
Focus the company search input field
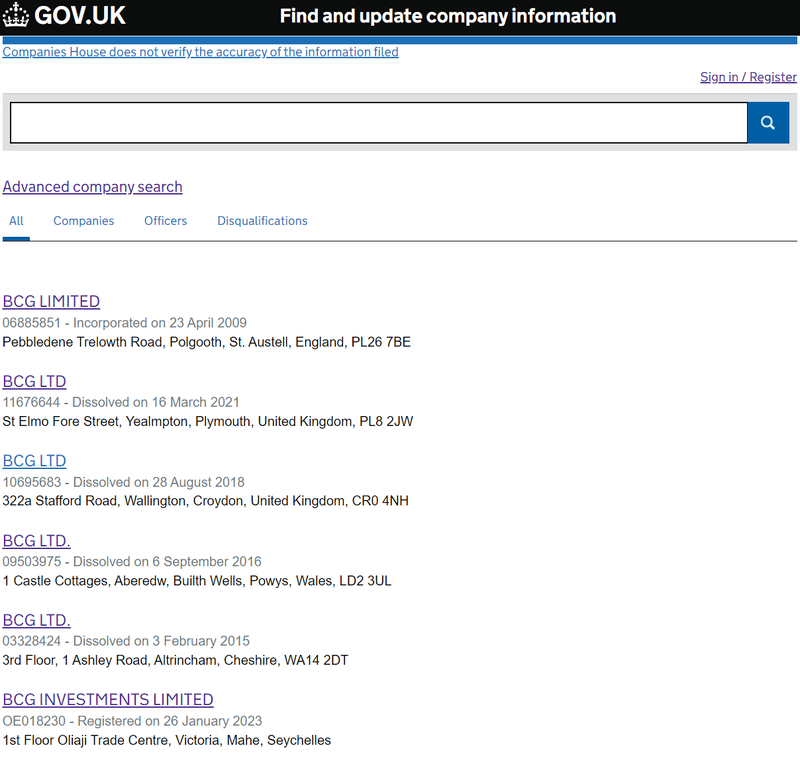point(379,122)
